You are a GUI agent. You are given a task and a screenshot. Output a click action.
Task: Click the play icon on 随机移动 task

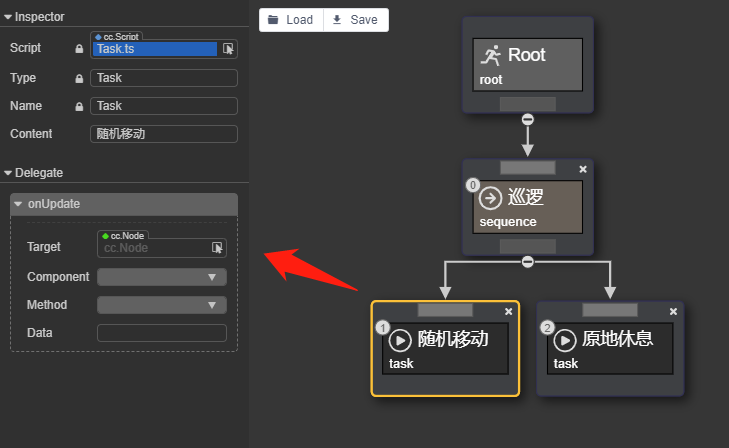click(400, 339)
